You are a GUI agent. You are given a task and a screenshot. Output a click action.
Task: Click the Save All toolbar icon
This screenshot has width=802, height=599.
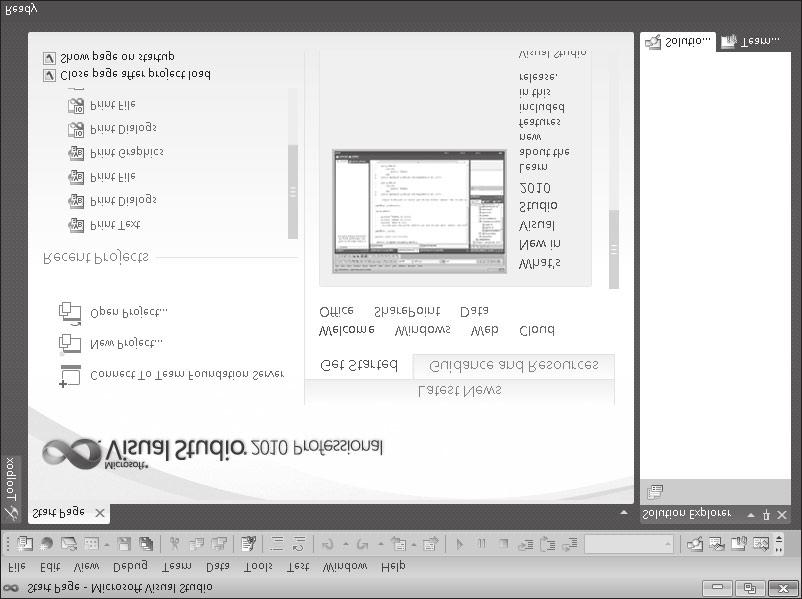pyautogui.click(x=146, y=544)
